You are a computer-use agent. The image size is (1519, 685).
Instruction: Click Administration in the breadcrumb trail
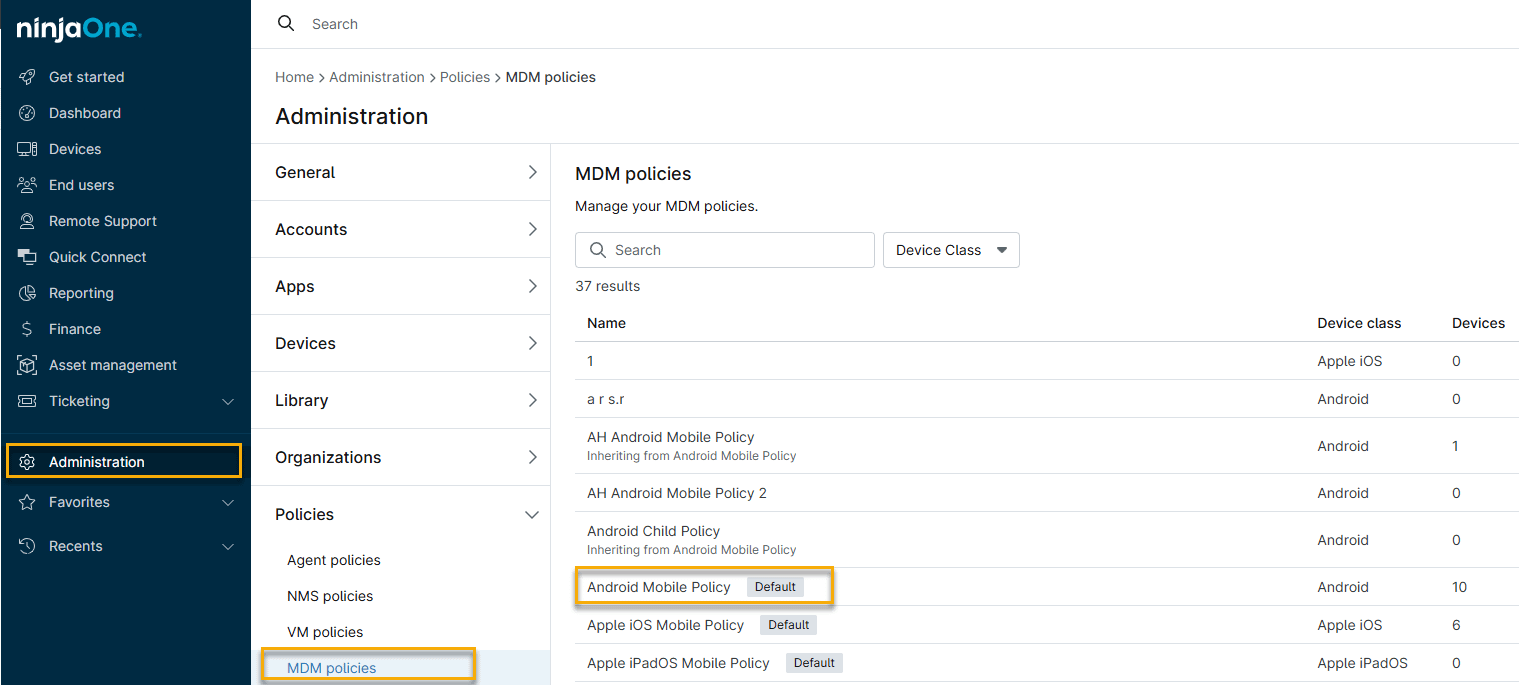(x=376, y=77)
